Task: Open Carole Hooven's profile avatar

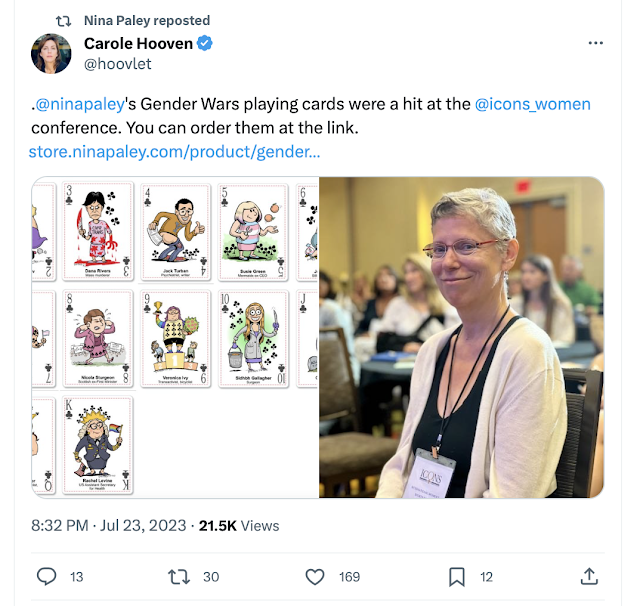Action: click(51, 53)
